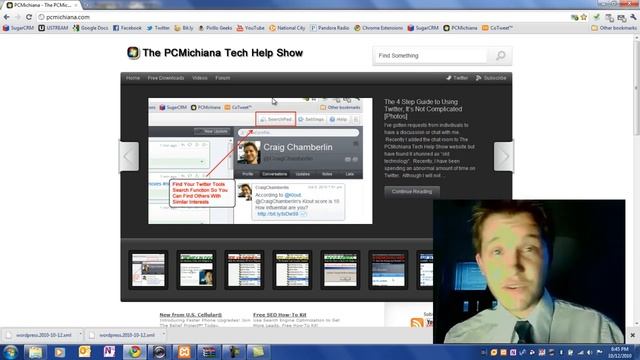The height and width of the screenshot is (360, 640).
Task: Open the Videos menu item
Action: [x=200, y=78]
